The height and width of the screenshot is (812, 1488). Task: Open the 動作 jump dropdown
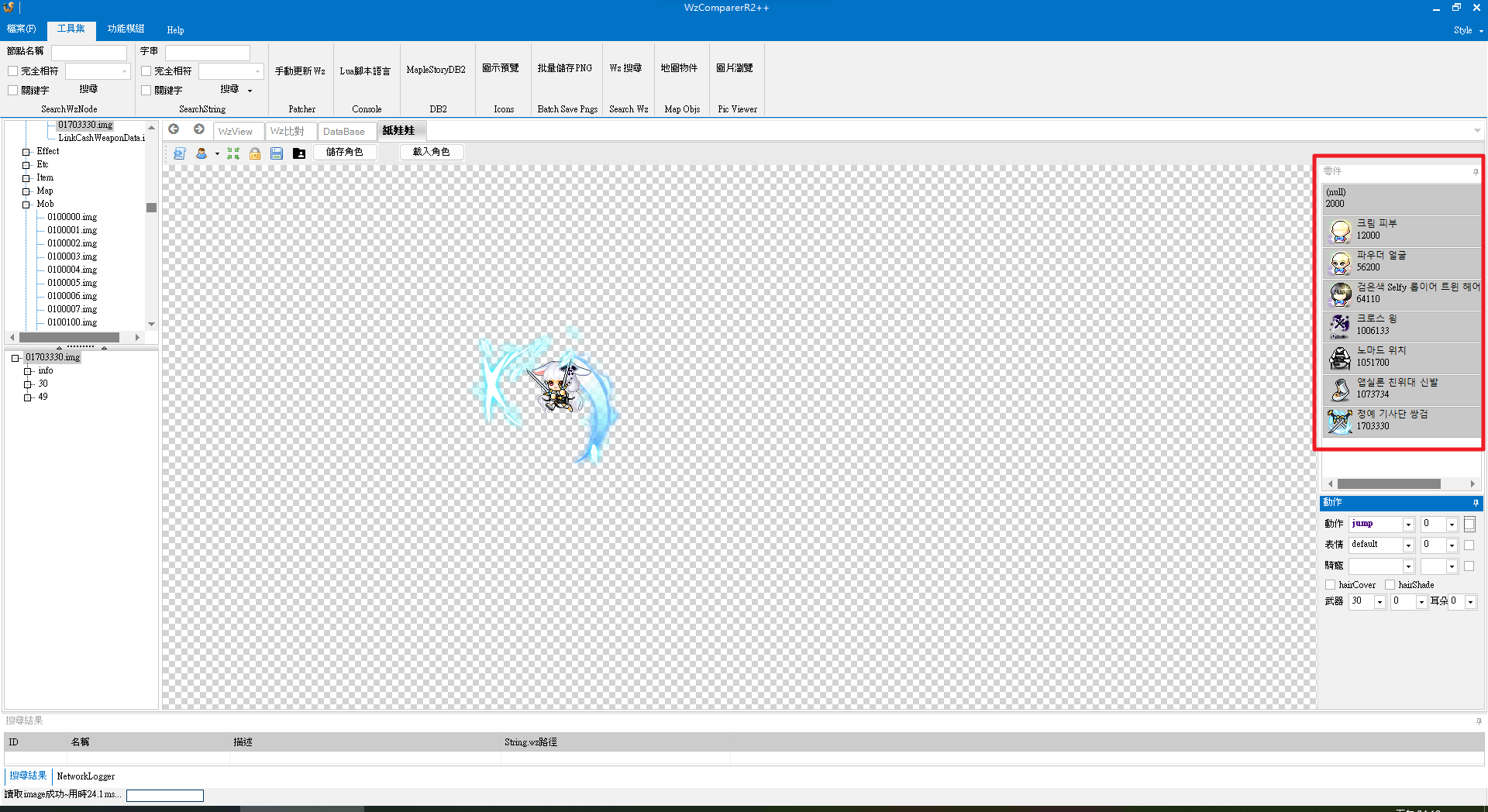pos(1382,525)
